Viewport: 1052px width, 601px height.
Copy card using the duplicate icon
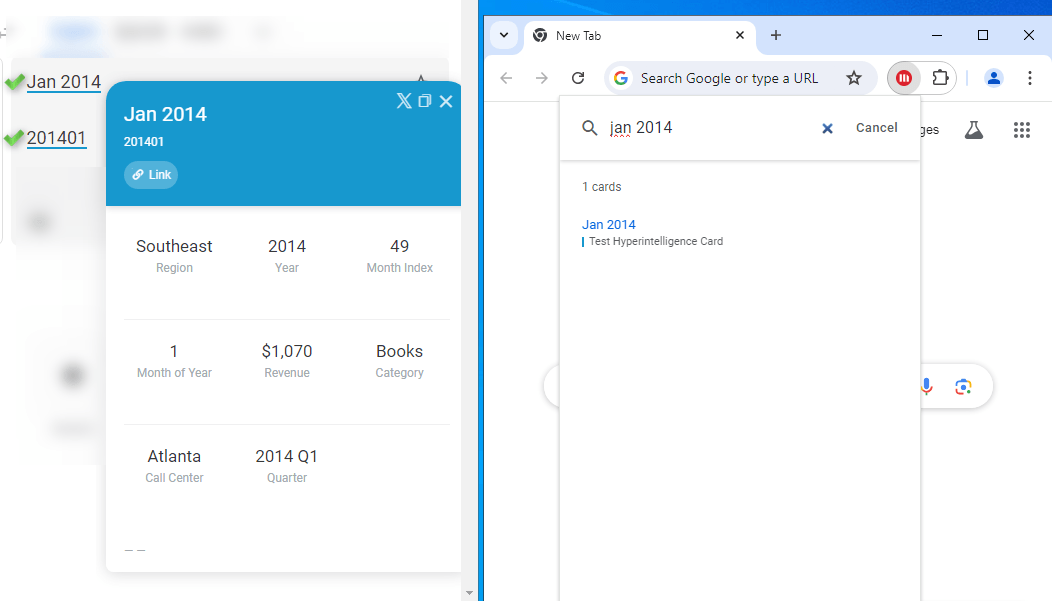pyautogui.click(x=425, y=101)
